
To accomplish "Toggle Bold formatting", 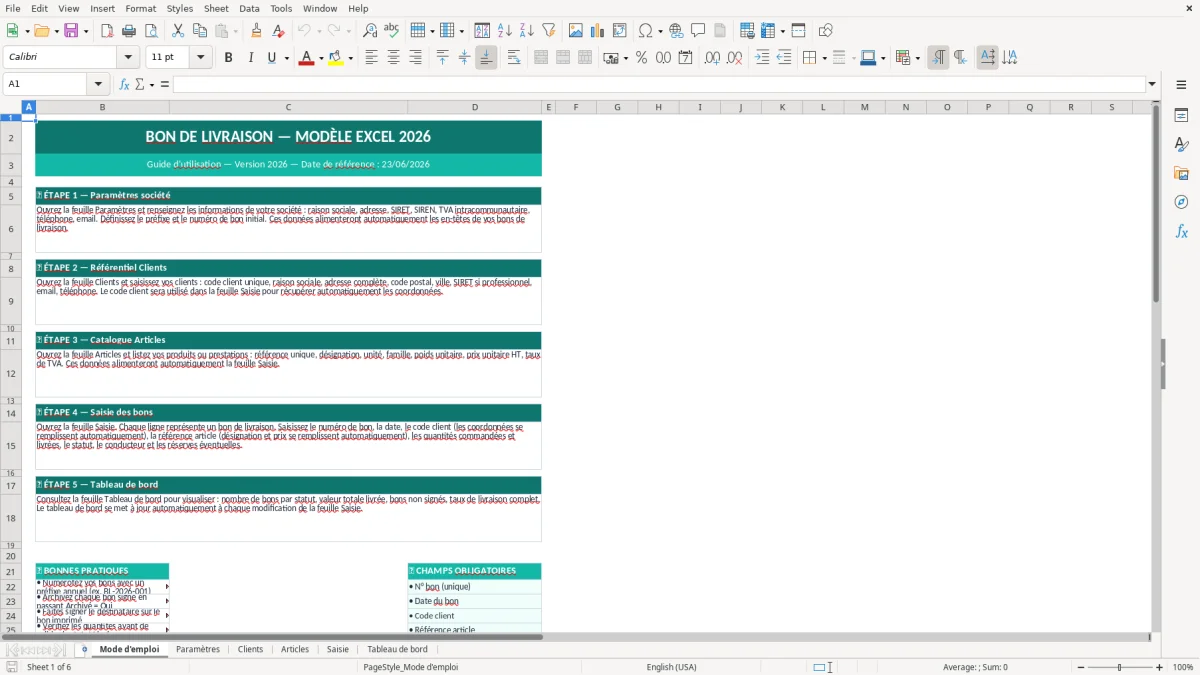I will coord(229,58).
